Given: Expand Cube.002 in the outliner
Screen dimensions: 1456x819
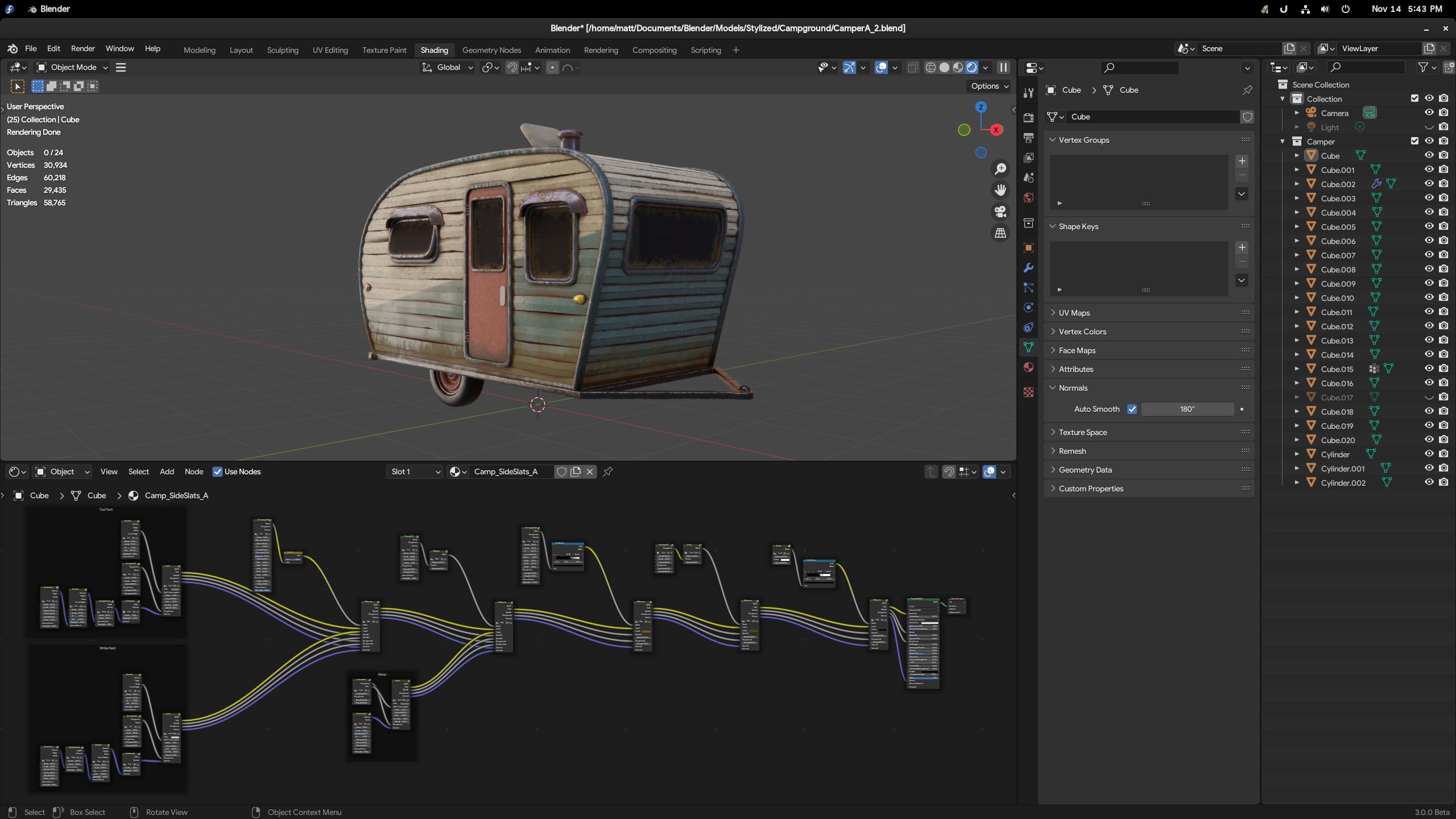Looking at the screenshot, I should point(1297,184).
